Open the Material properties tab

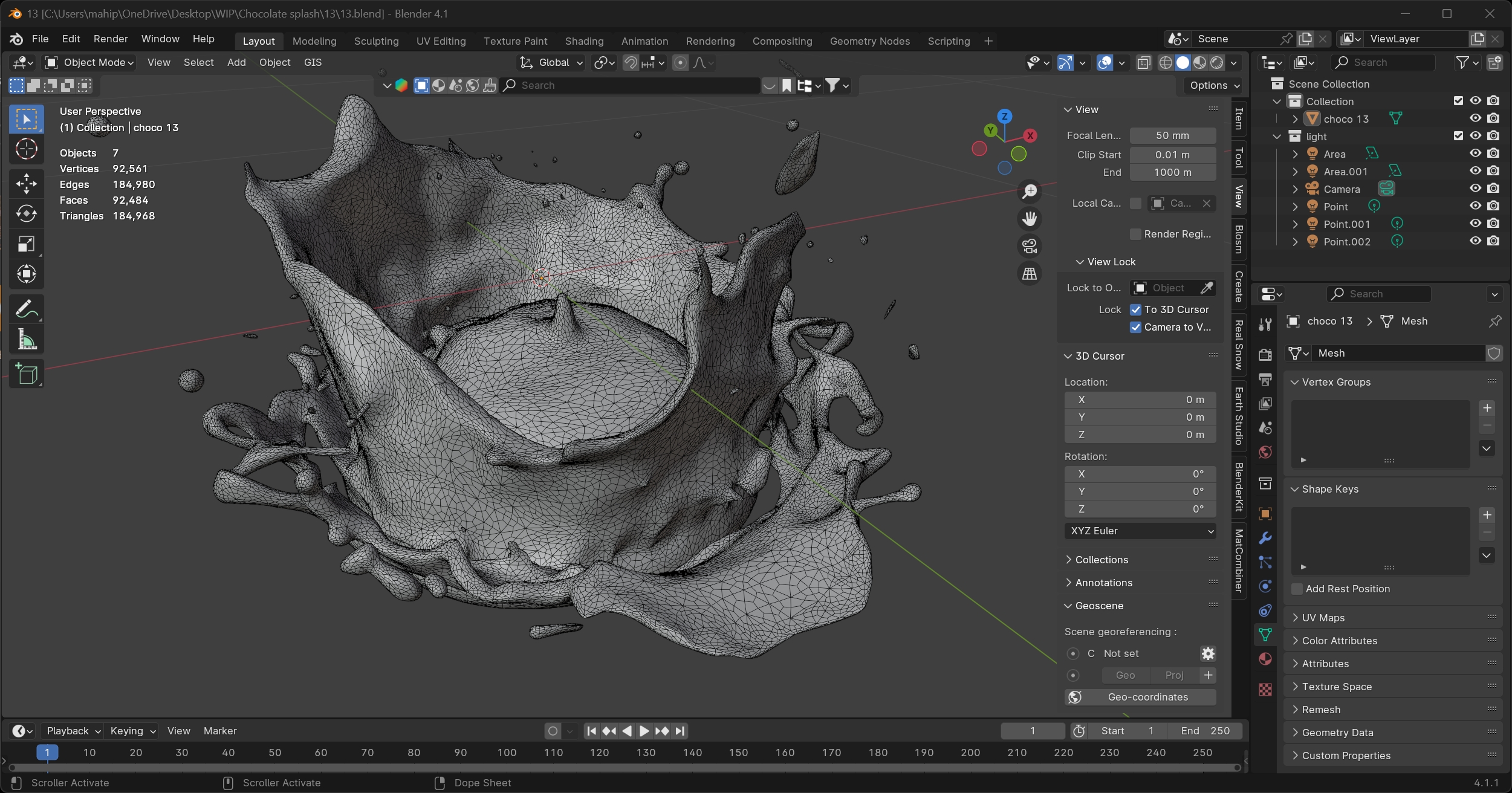[x=1265, y=659]
